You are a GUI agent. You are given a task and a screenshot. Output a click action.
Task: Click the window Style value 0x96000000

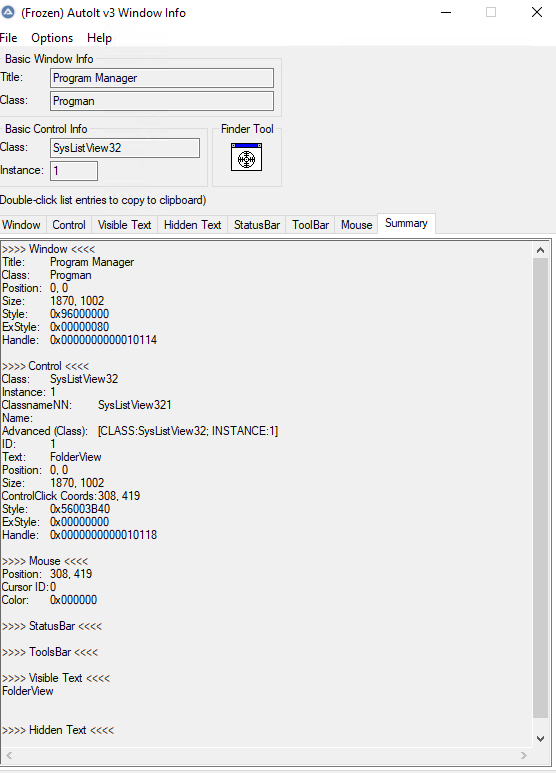point(79,314)
